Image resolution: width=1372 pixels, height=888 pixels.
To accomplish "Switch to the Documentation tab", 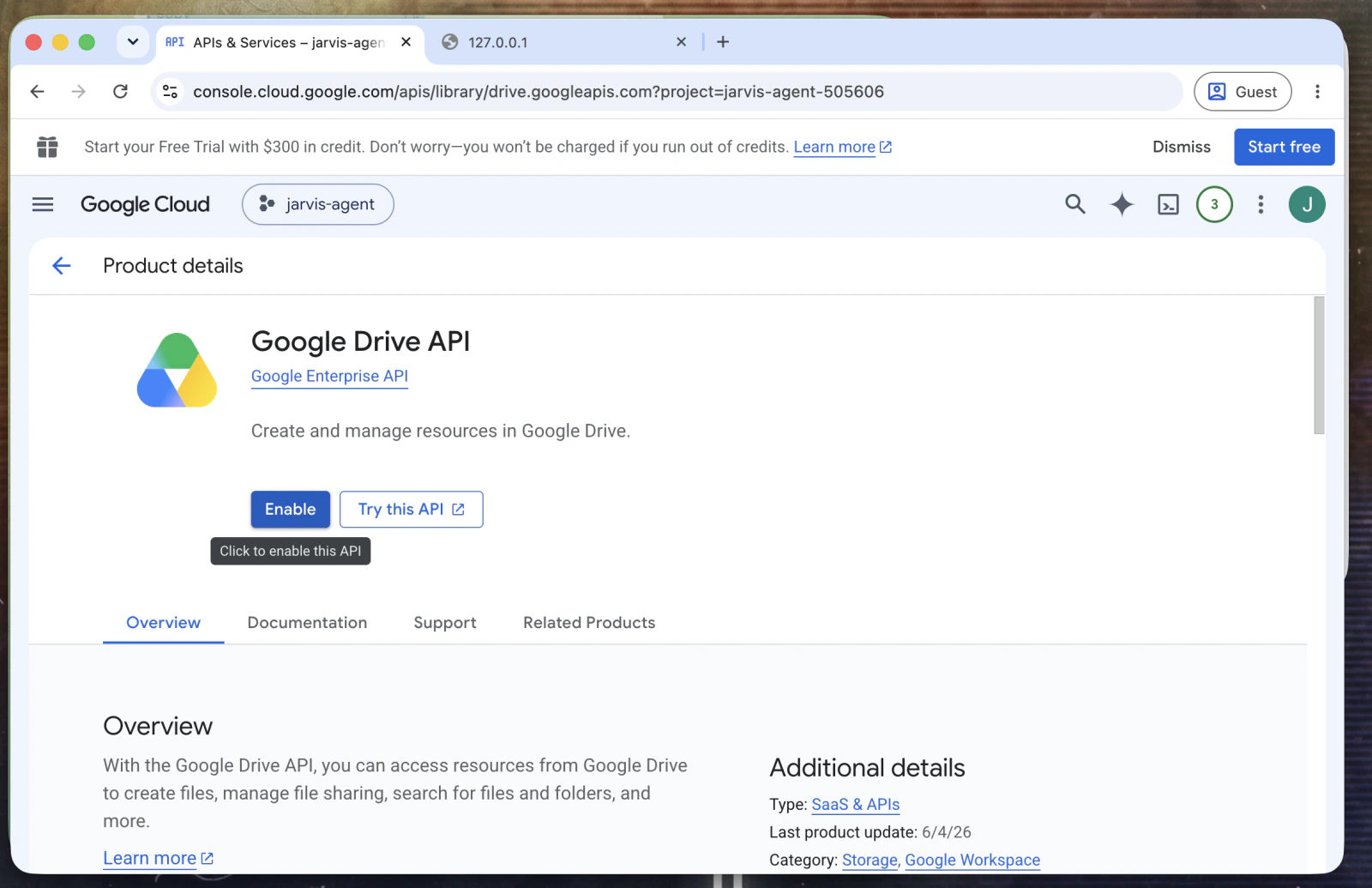I will pyautogui.click(x=307, y=623).
